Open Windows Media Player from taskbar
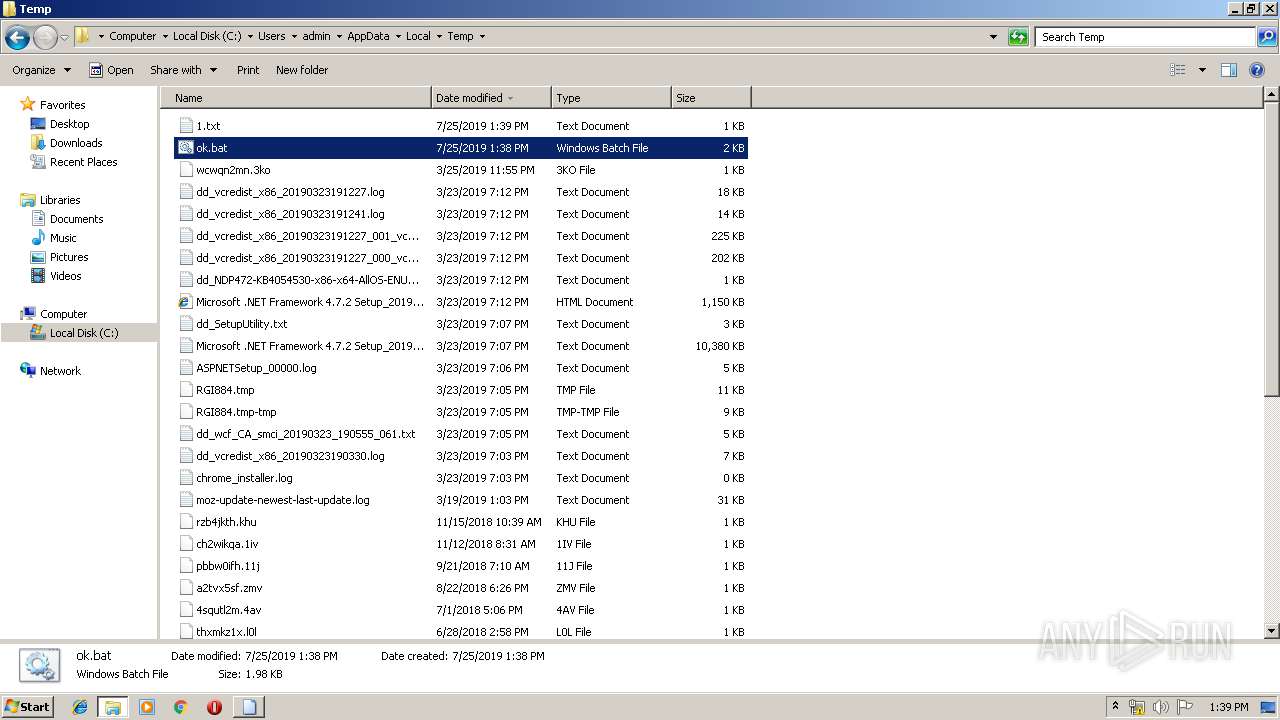This screenshot has height=720, width=1280. pyautogui.click(x=147, y=707)
